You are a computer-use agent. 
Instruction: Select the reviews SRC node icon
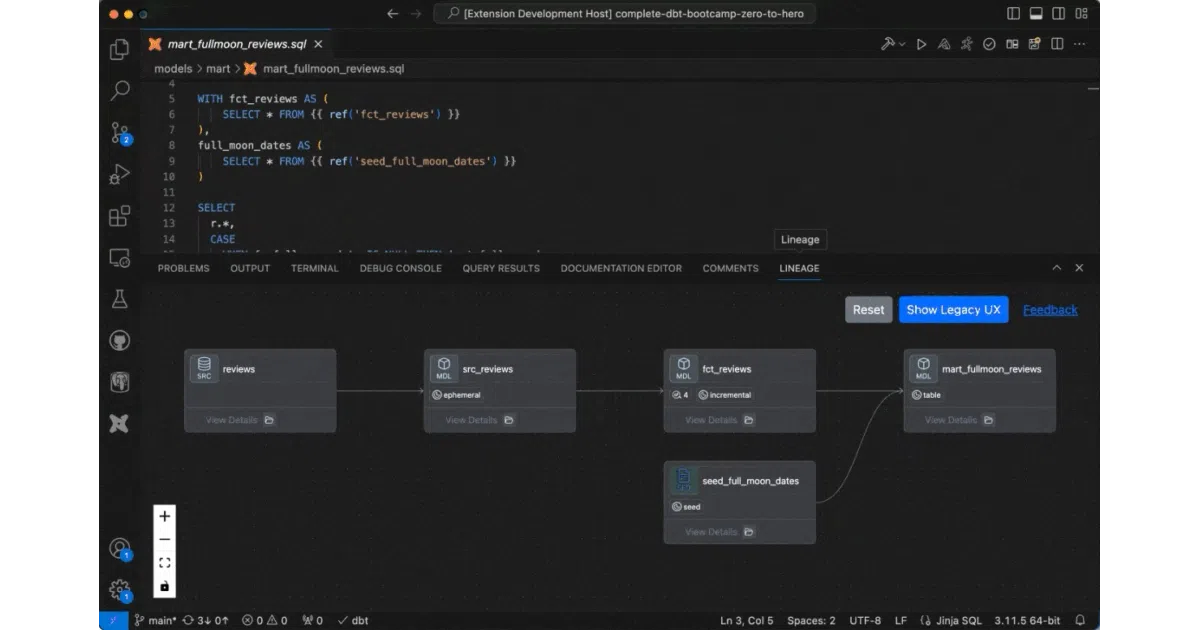tap(204, 368)
